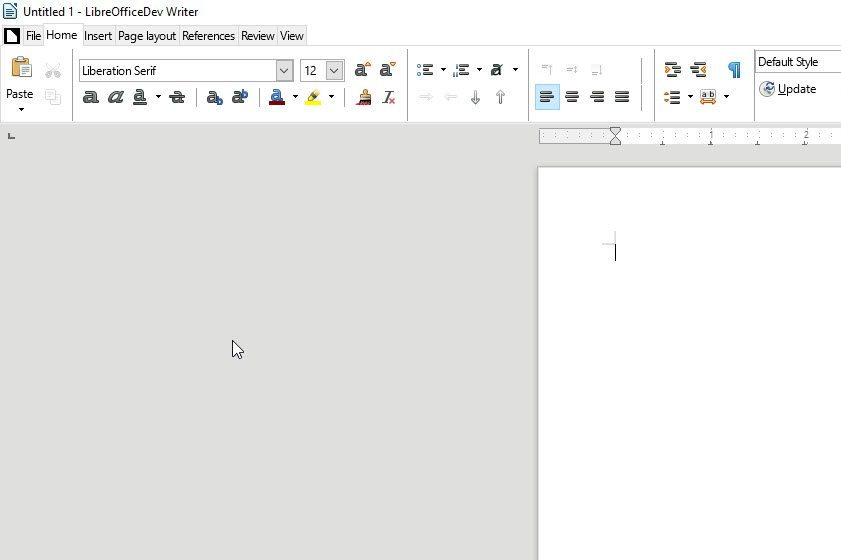Switch to the Page layout tab
The image size is (841, 560).
pos(147,36)
